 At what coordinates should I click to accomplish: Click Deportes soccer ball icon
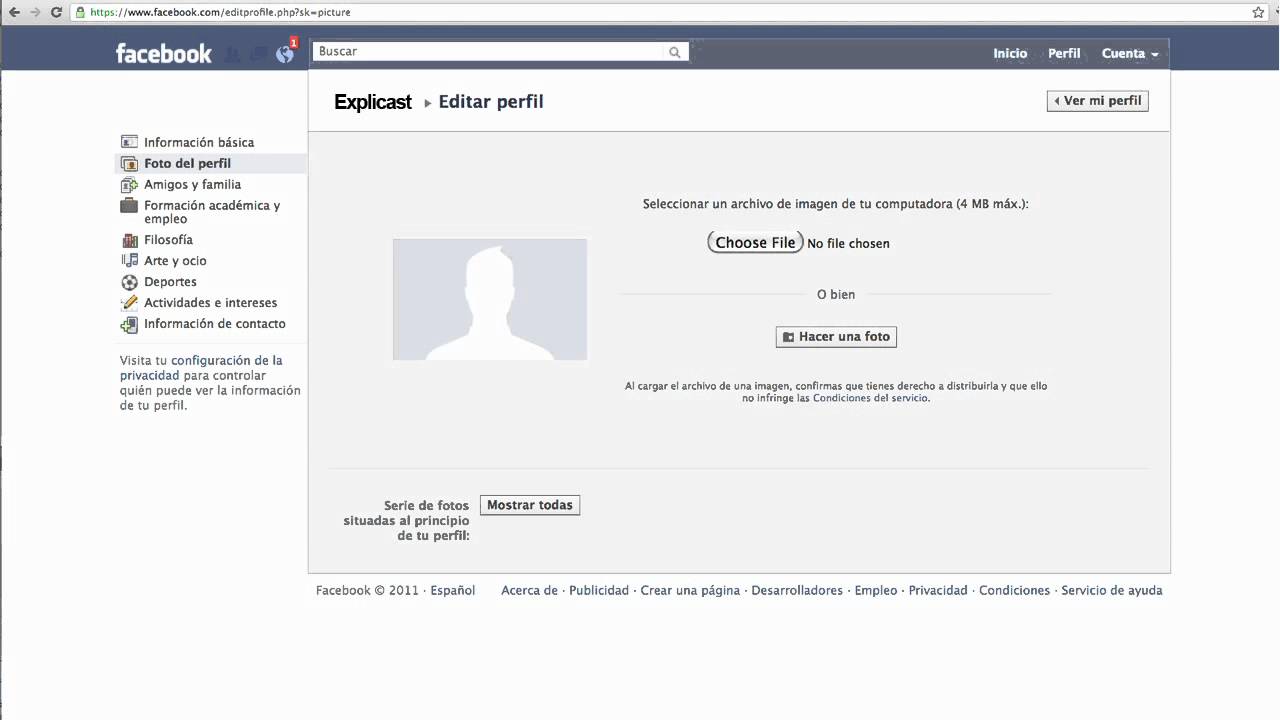click(x=129, y=282)
